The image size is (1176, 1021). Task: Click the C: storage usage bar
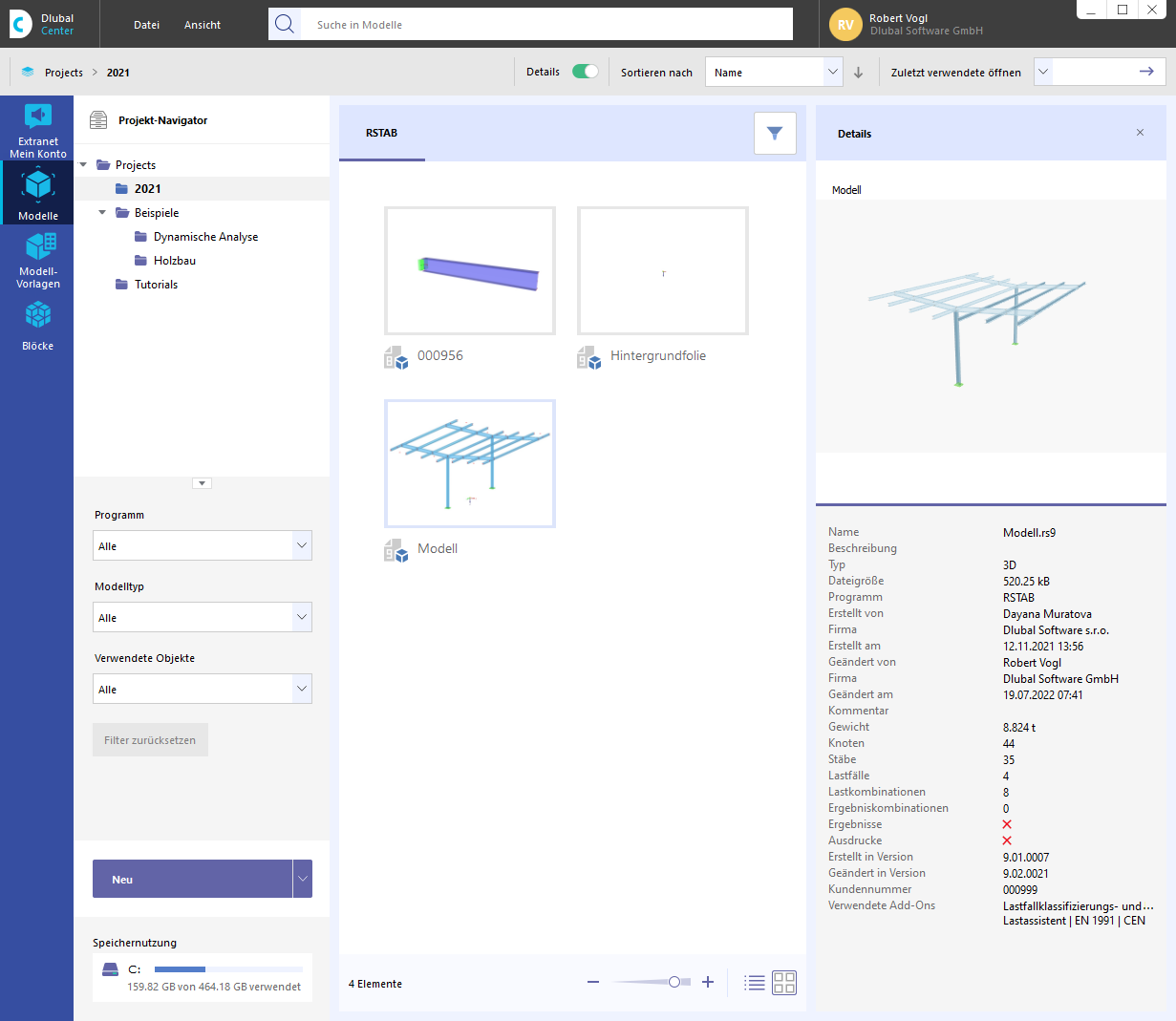click(226, 969)
